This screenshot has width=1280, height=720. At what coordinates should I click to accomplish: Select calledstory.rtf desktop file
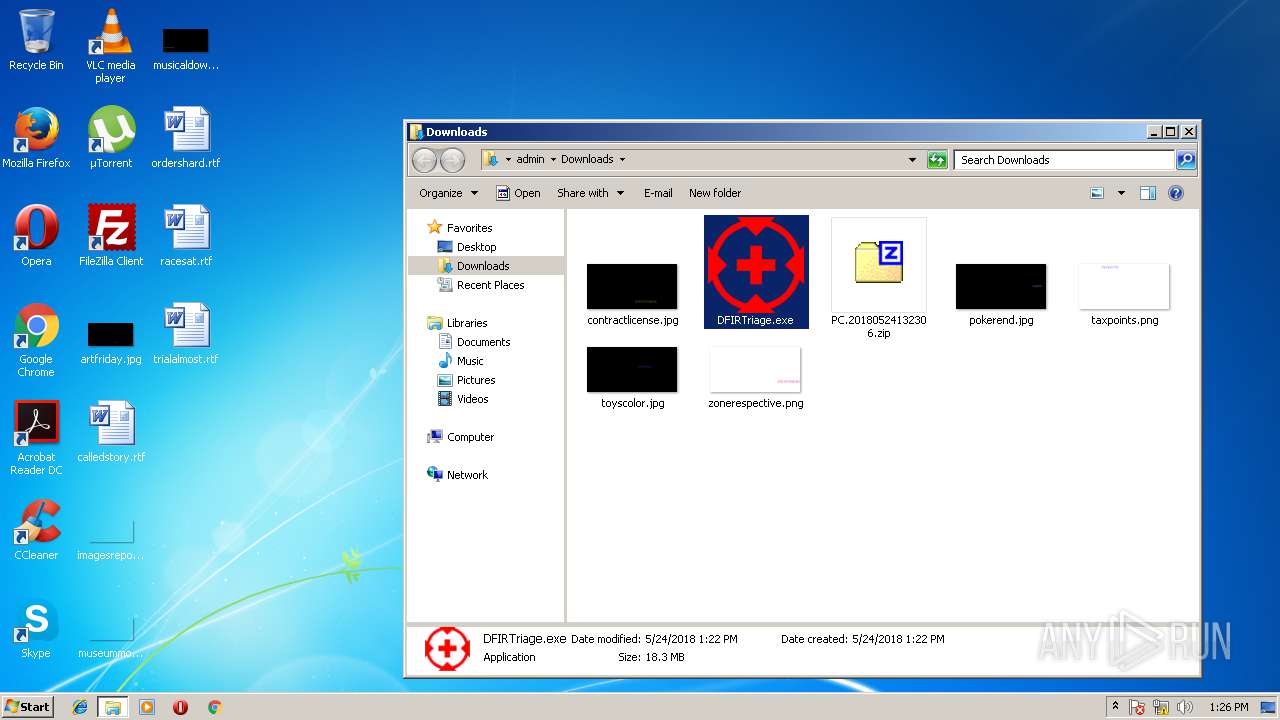coord(111,432)
